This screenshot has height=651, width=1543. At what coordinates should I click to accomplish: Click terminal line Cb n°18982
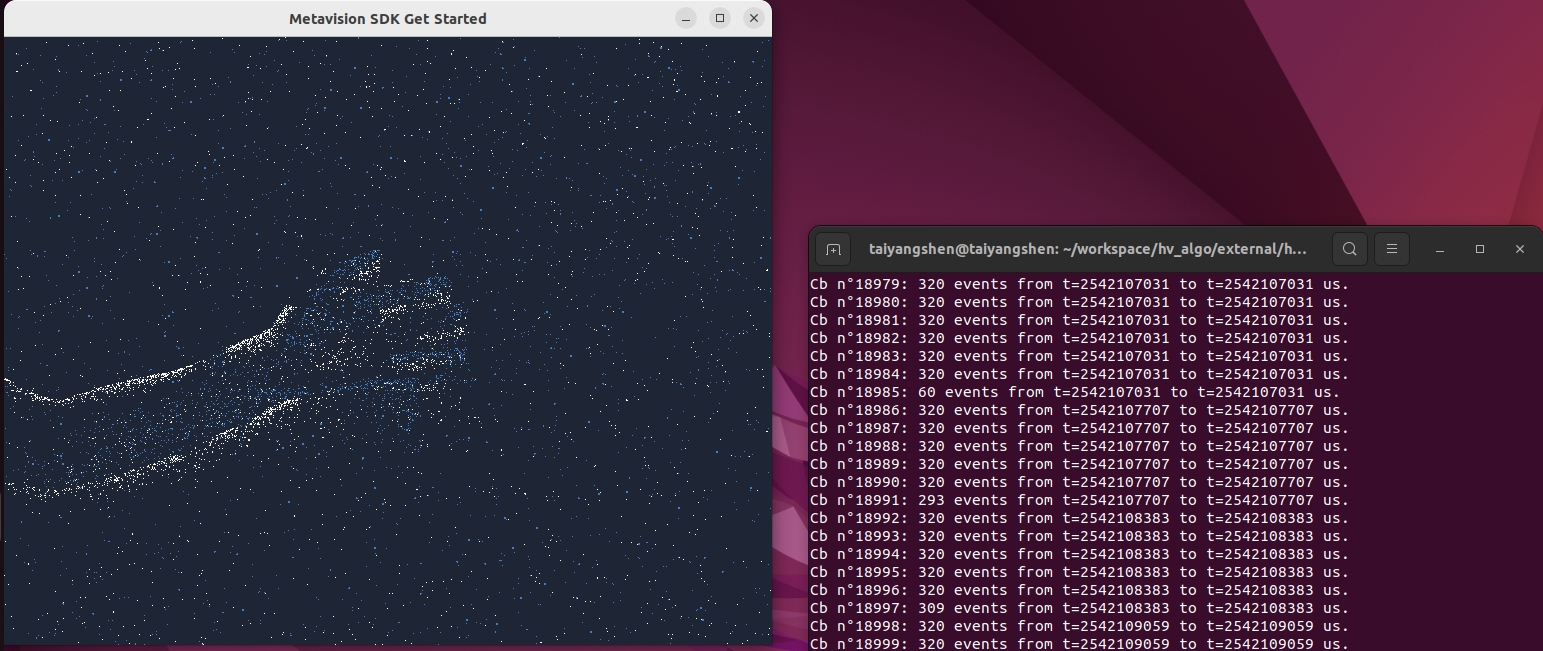[1079, 338]
